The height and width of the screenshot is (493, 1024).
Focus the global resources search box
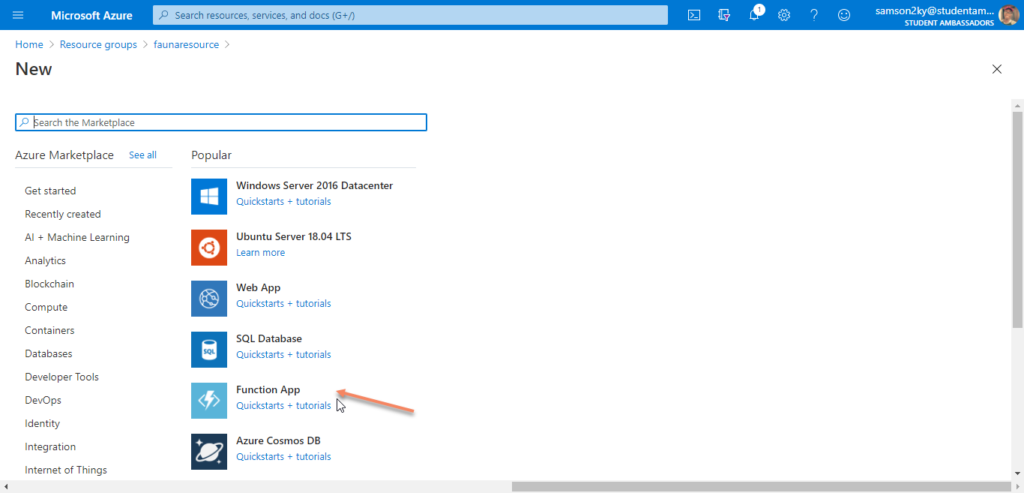tap(410, 15)
